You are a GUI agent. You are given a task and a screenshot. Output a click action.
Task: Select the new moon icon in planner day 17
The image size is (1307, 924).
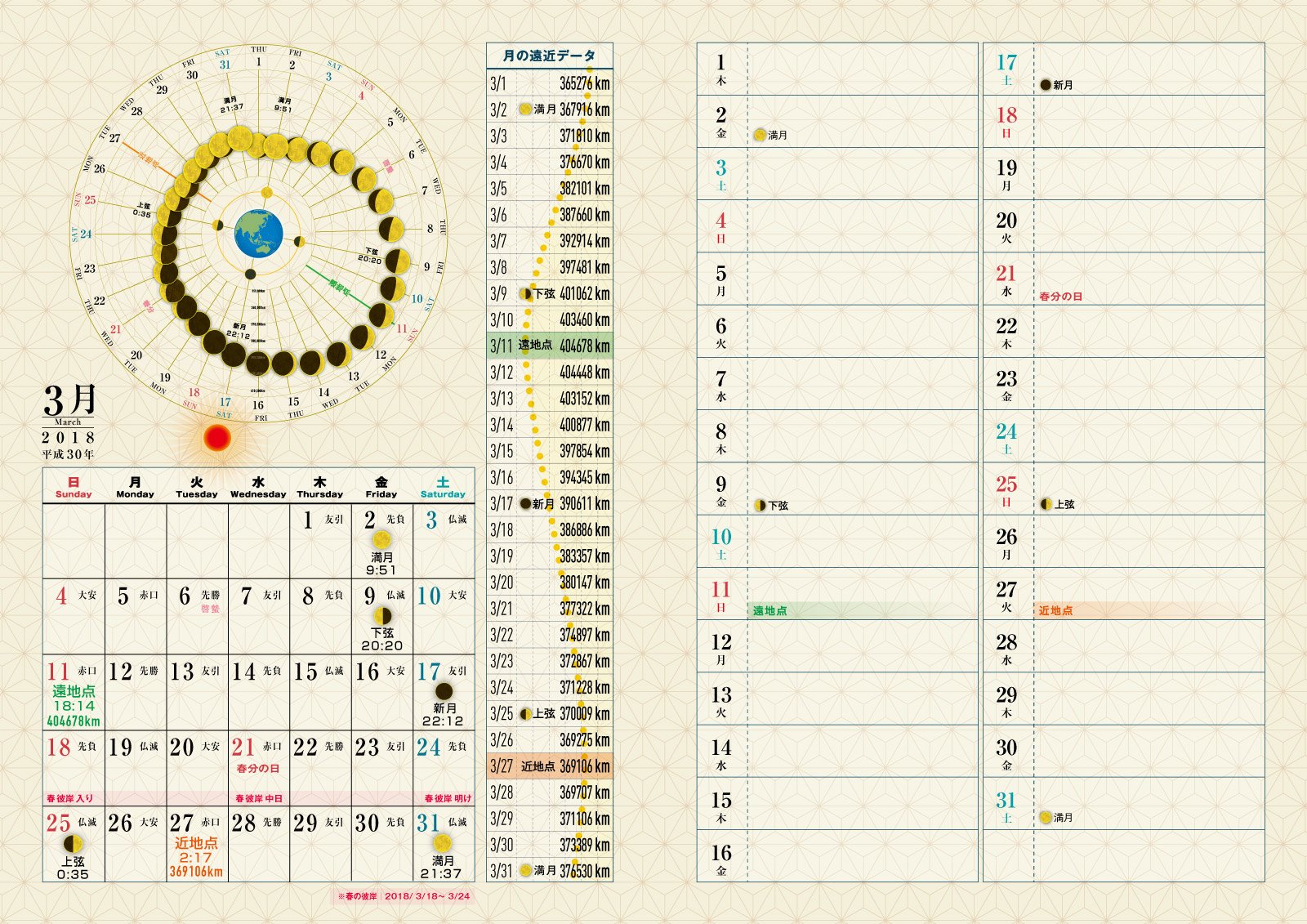pyautogui.click(x=1046, y=85)
